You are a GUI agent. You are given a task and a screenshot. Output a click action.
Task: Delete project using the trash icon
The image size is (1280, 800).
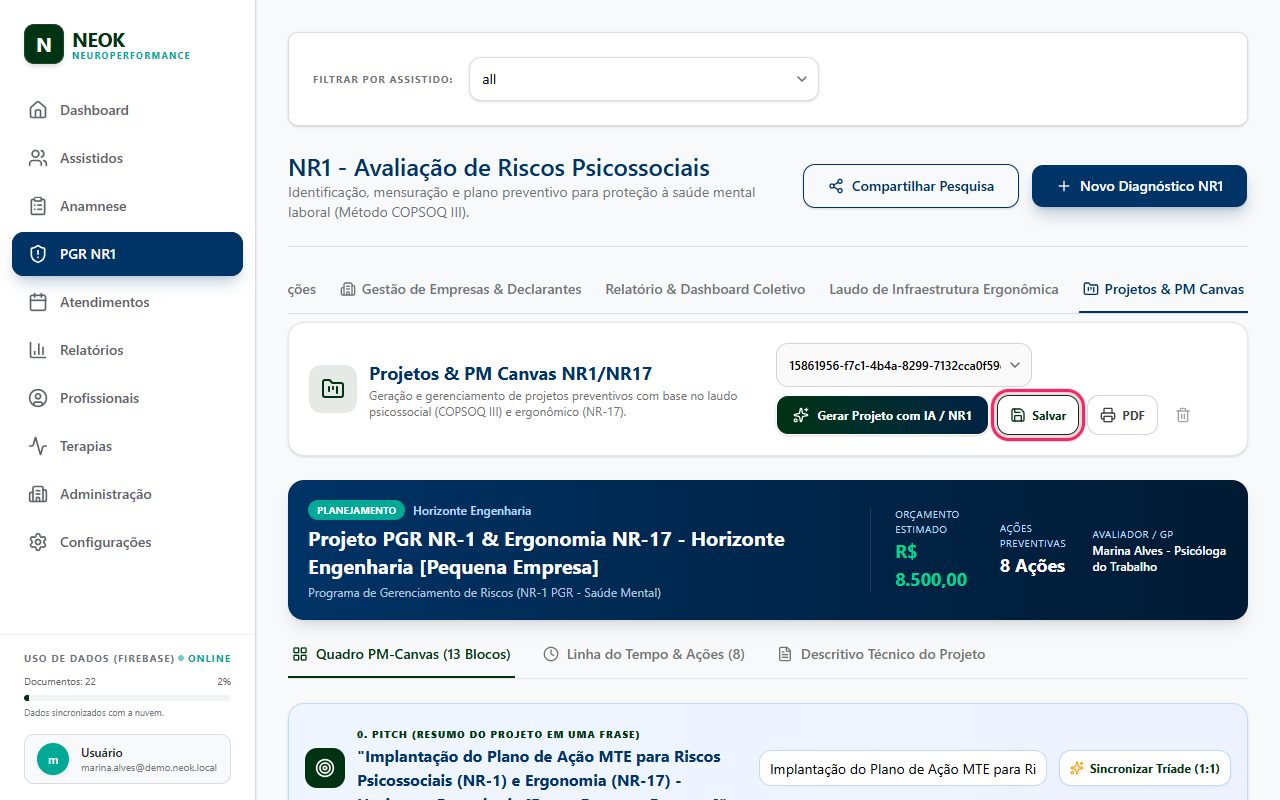pyautogui.click(x=1183, y=415)
